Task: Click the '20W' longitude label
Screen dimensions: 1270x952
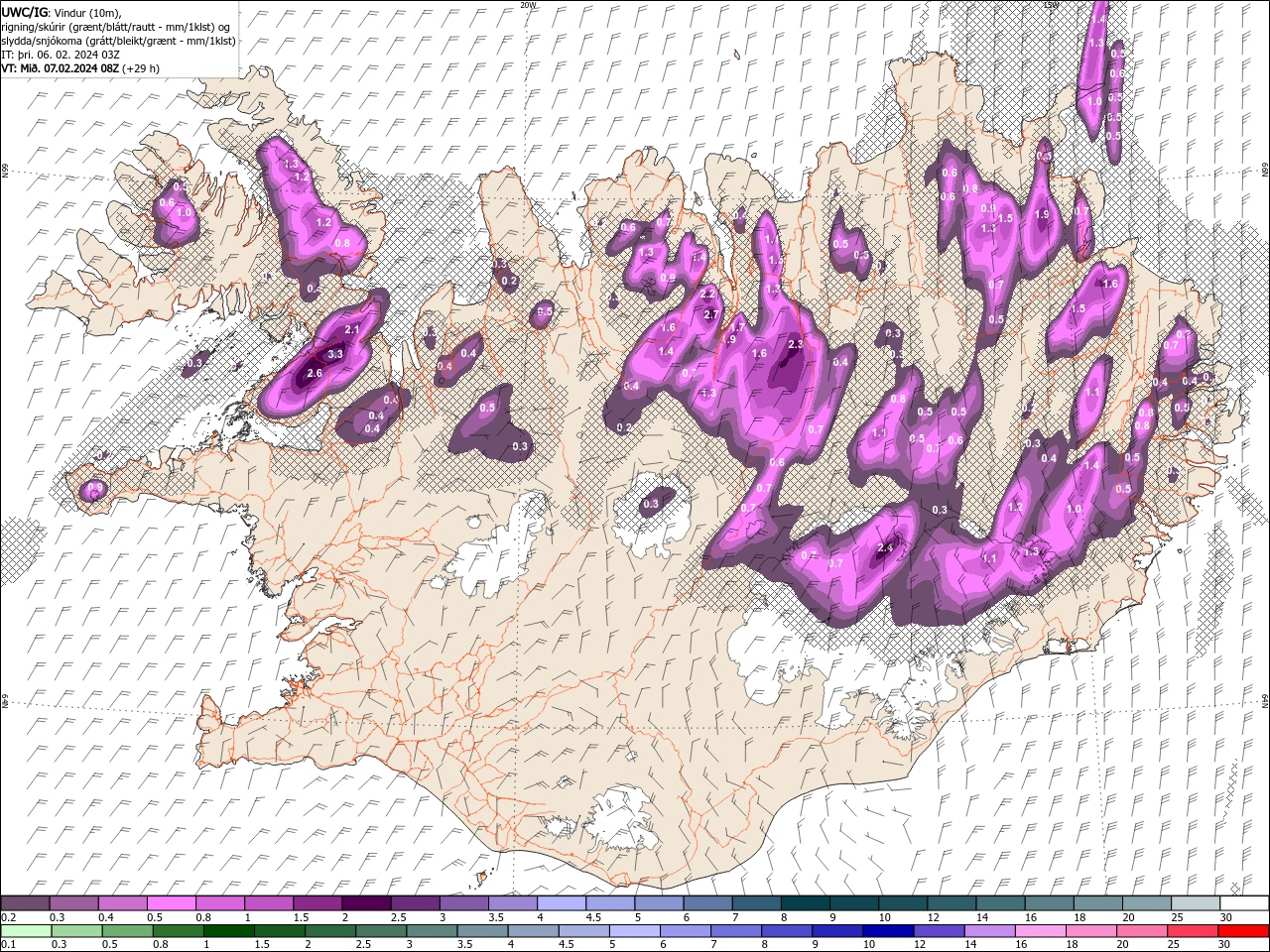Action: pos(528,5)
